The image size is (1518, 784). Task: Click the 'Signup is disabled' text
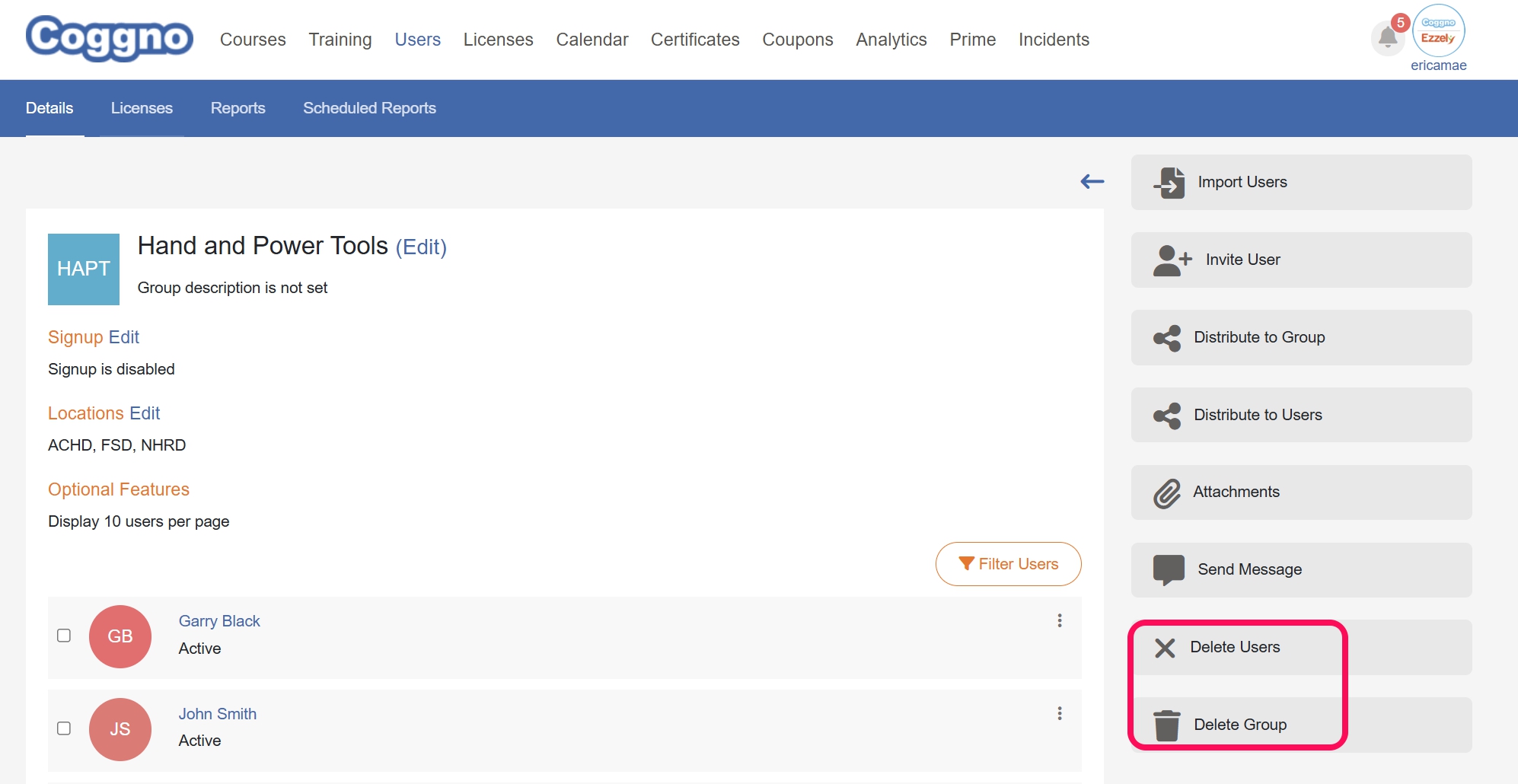(111, 369)
